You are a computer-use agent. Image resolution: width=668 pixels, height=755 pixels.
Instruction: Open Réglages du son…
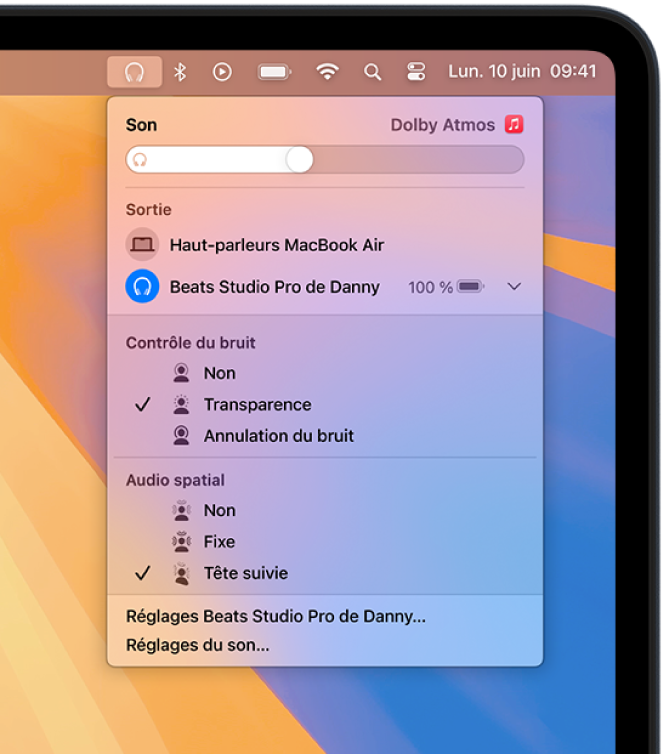click(197, 645)
